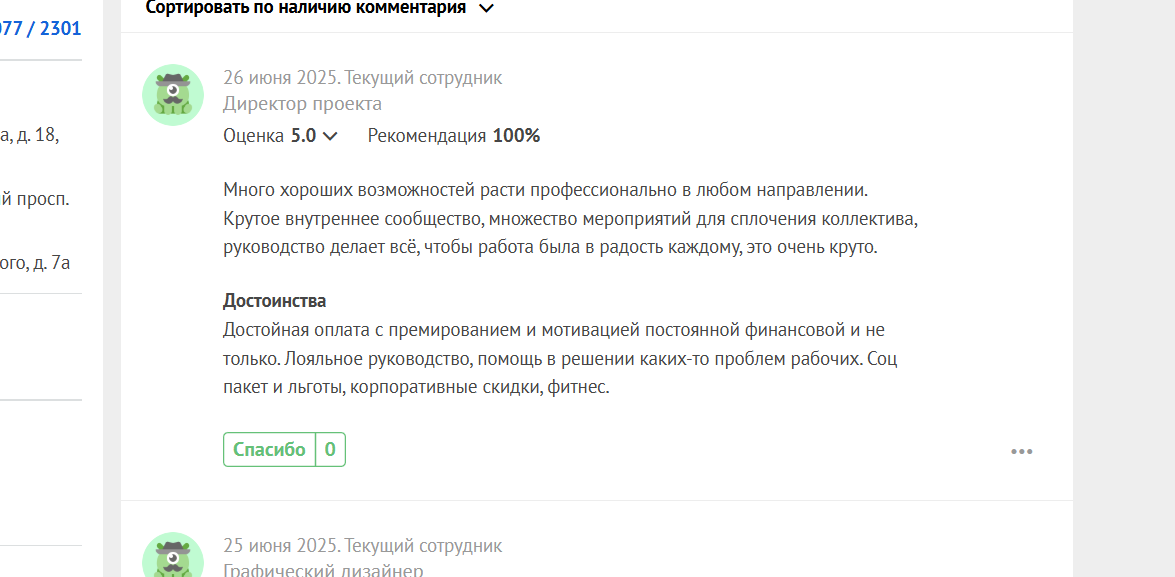Open the three-dot menu on the director's review
The image size is (1175, 577).
point(1021,451)
